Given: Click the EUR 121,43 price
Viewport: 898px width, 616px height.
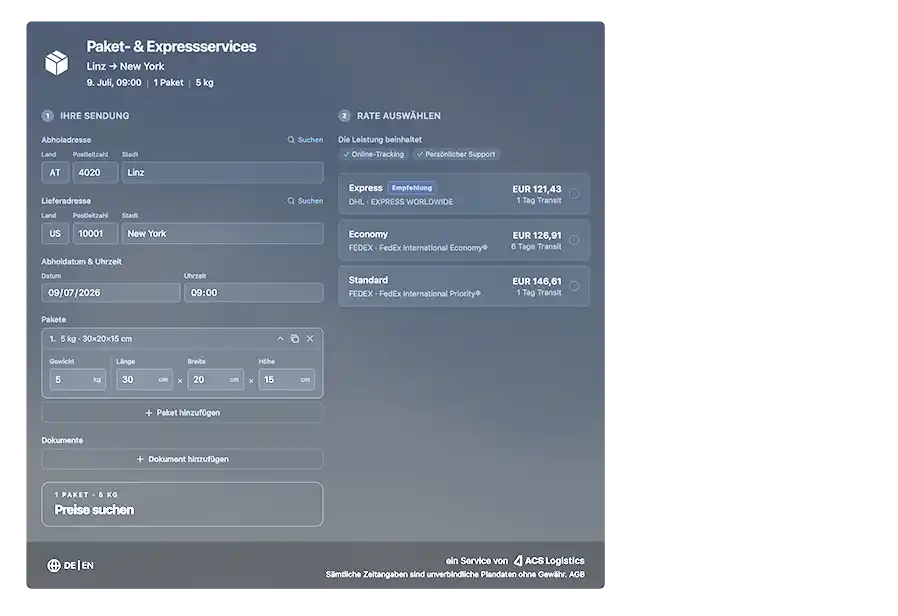Looking at the screenshot, I should 537,189.
